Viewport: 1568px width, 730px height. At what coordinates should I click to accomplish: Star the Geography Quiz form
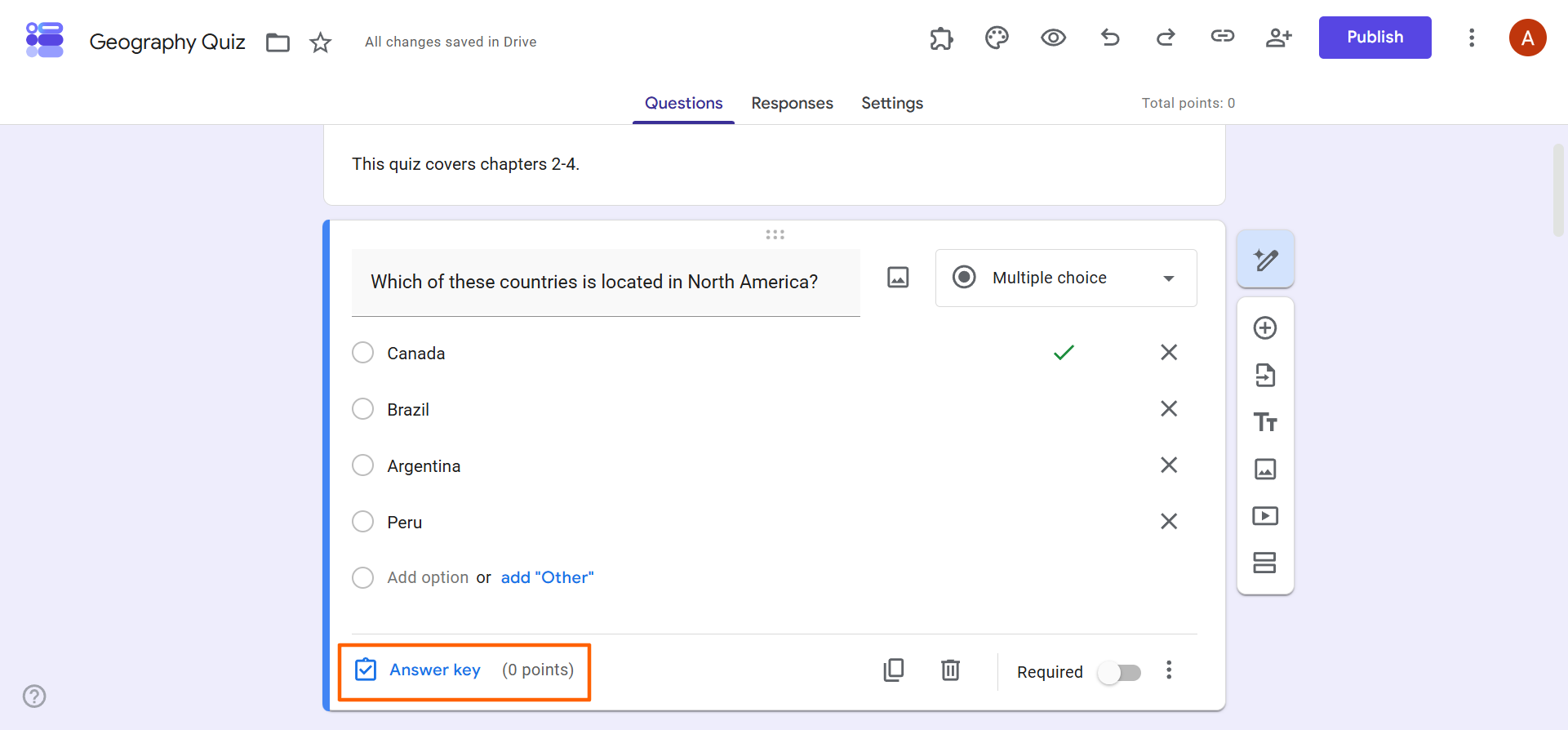tap(321, 42)
